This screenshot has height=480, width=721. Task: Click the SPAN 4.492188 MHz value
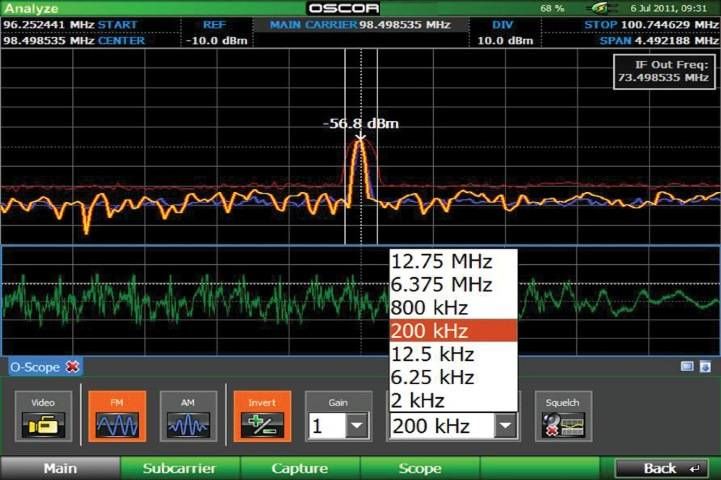pyautogui.click(x=659, y=40)
